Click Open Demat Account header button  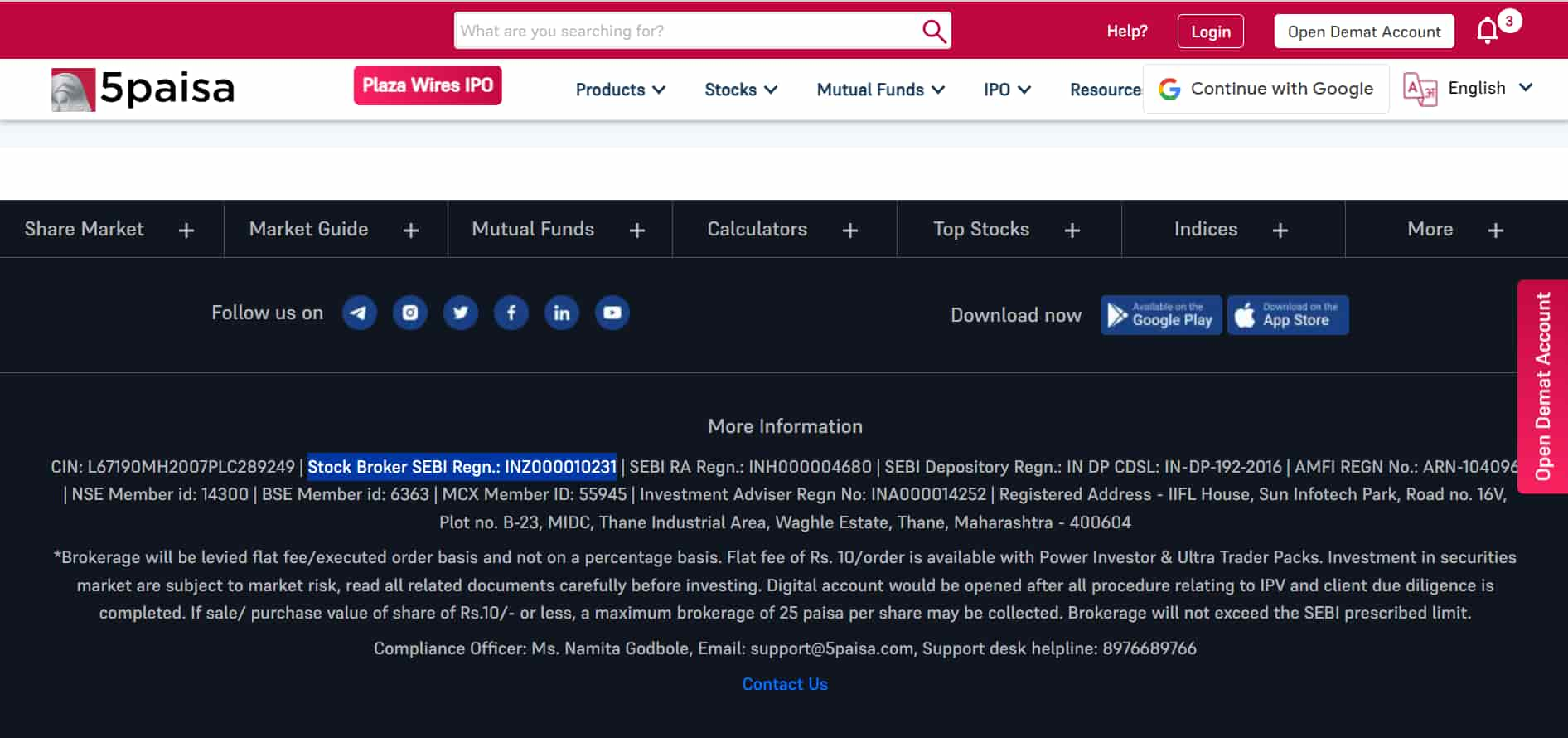(1364, 32)
